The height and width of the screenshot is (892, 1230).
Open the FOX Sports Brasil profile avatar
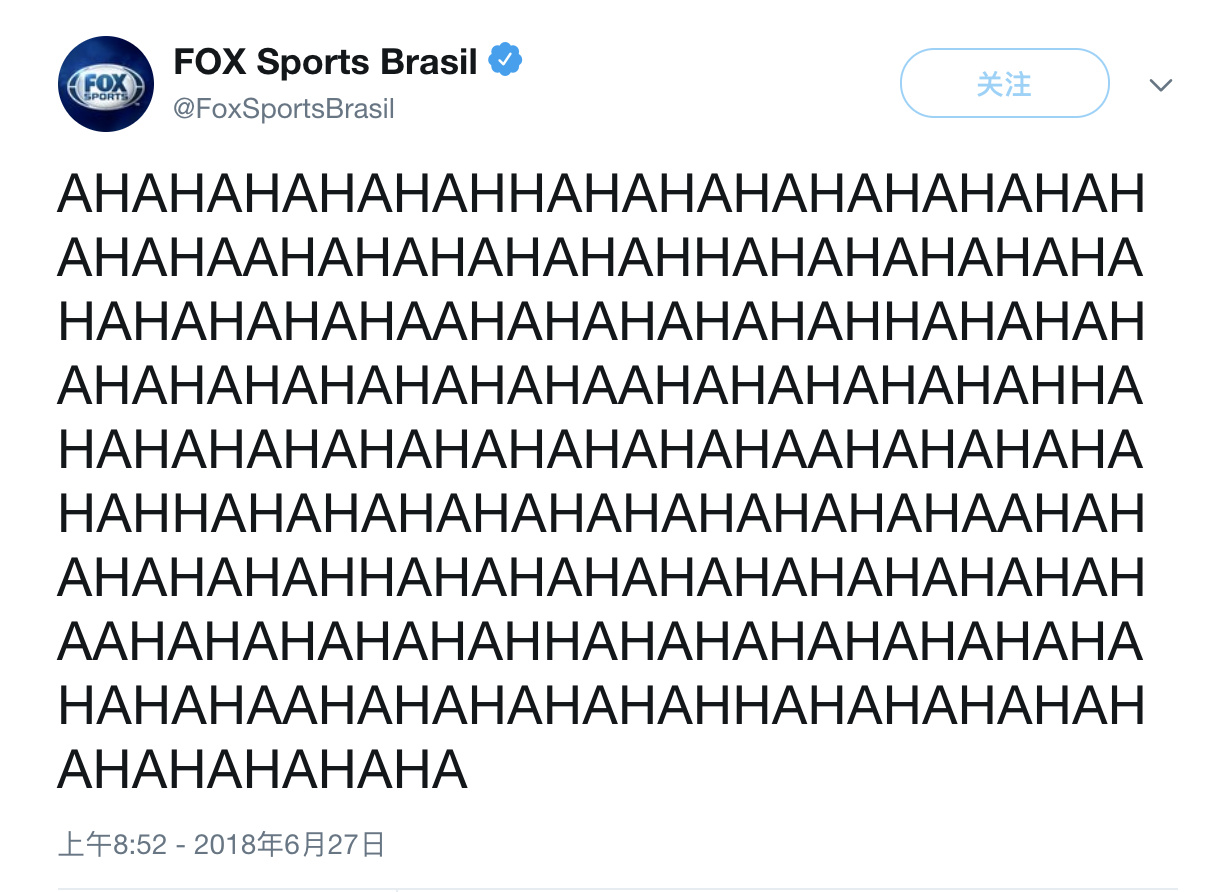[x=106, y=84]
